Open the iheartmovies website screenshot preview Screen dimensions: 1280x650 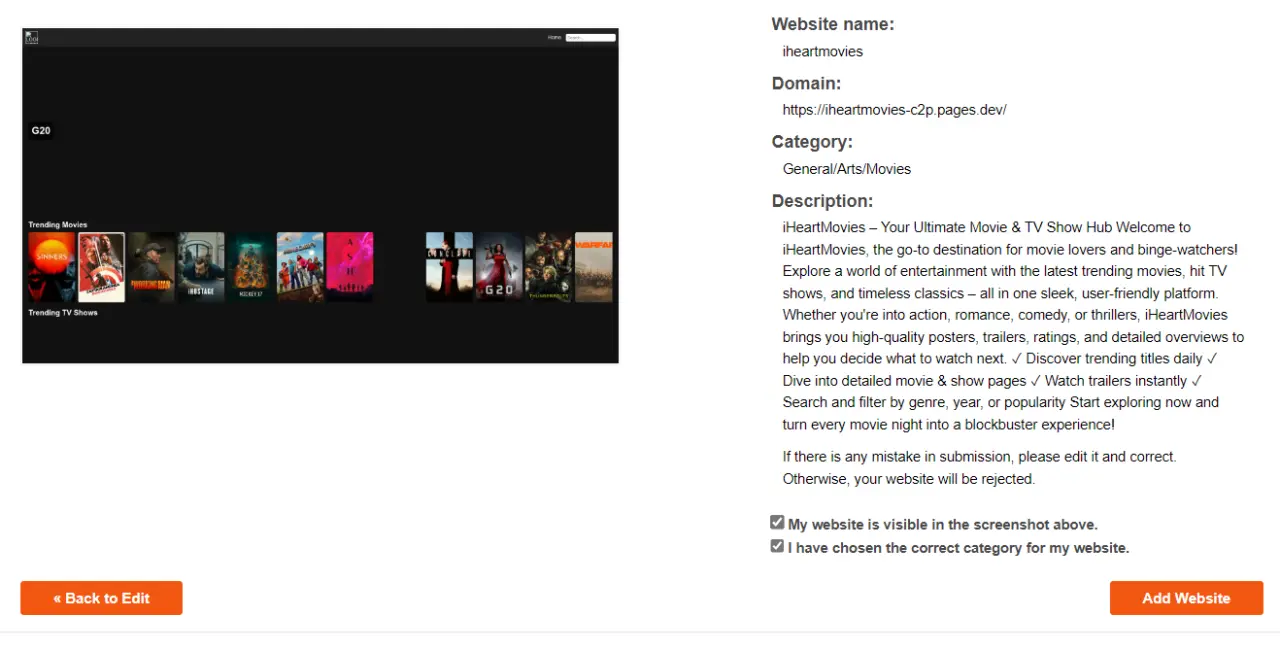point(320,196)
